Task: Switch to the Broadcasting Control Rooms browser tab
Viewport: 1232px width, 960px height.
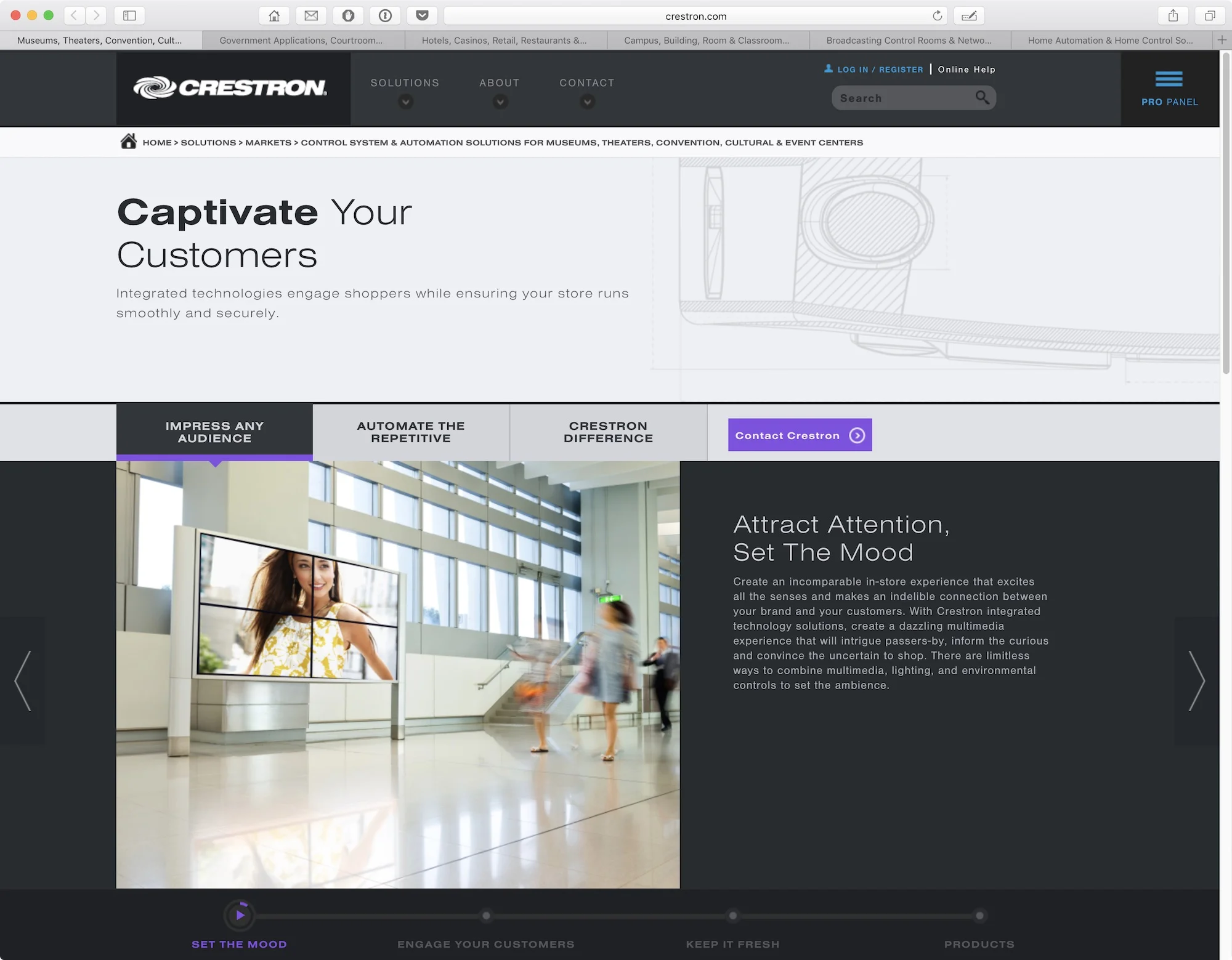Action: [x=909, y=40]
